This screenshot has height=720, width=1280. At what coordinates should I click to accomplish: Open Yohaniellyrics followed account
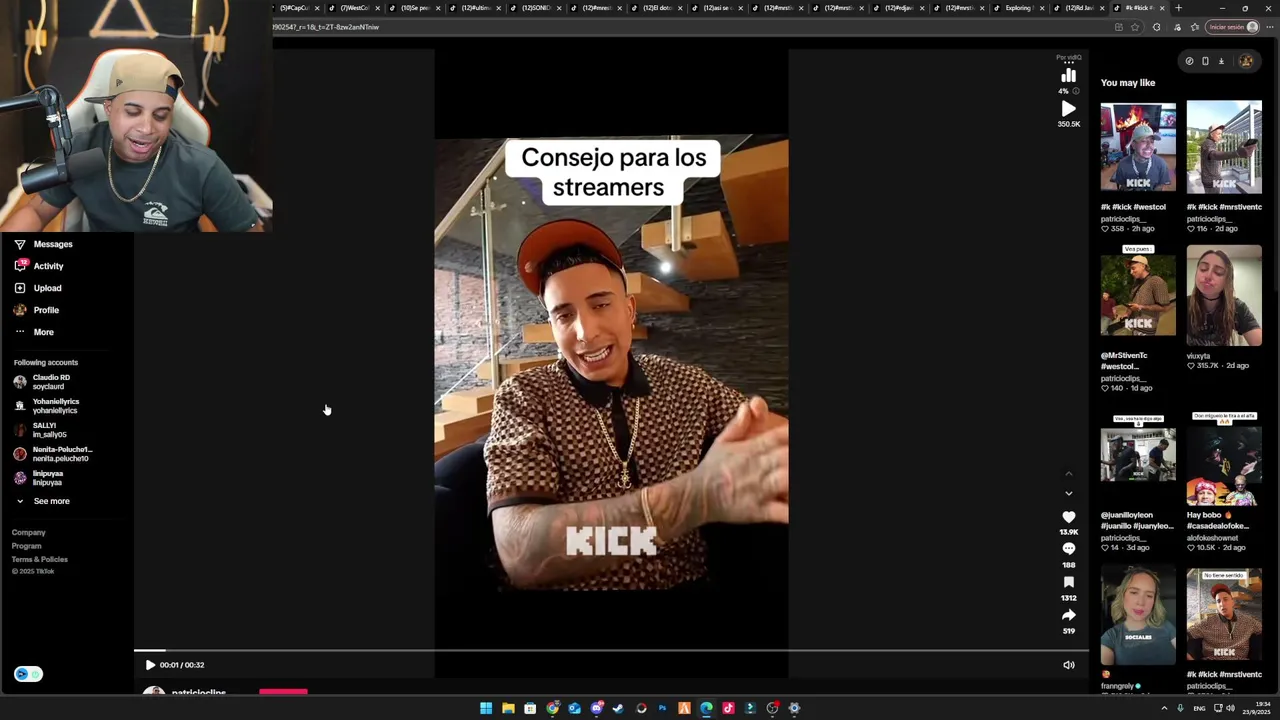pos(46,406)
